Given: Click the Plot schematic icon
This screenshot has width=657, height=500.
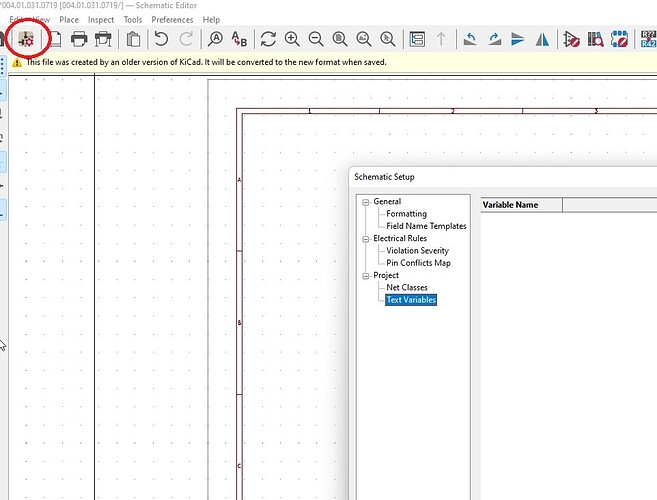Looking at the screenshot, I should click(103, 39).
